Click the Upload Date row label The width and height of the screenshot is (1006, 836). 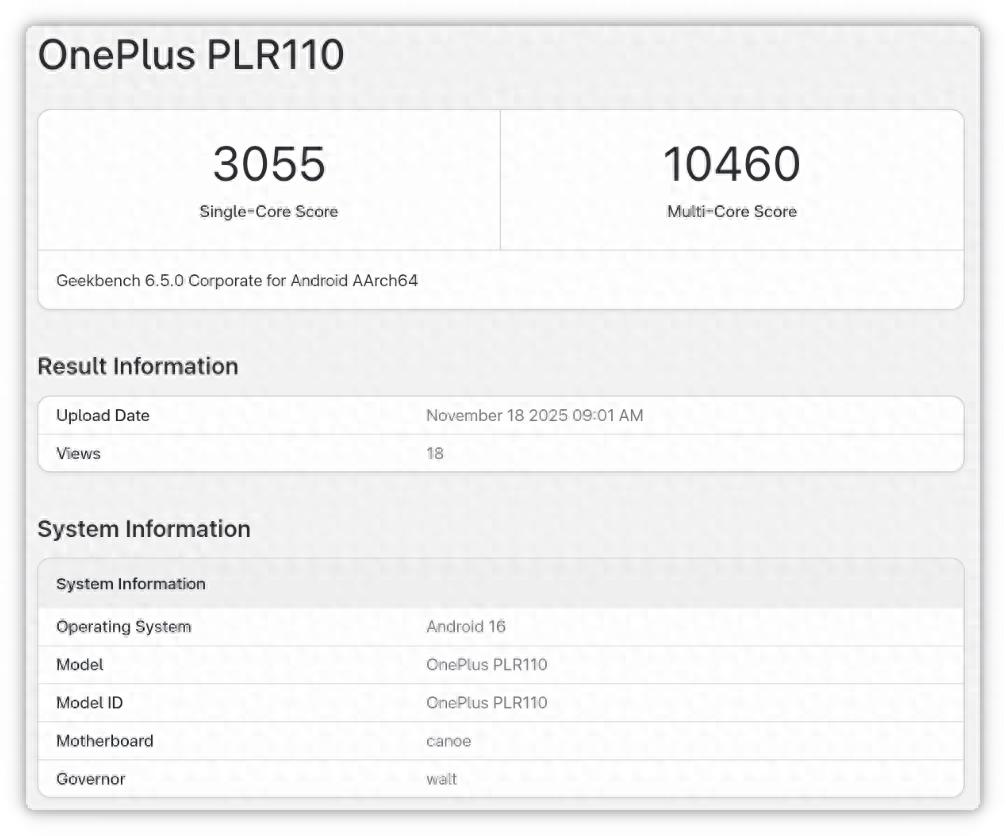(x=103, y=415)
